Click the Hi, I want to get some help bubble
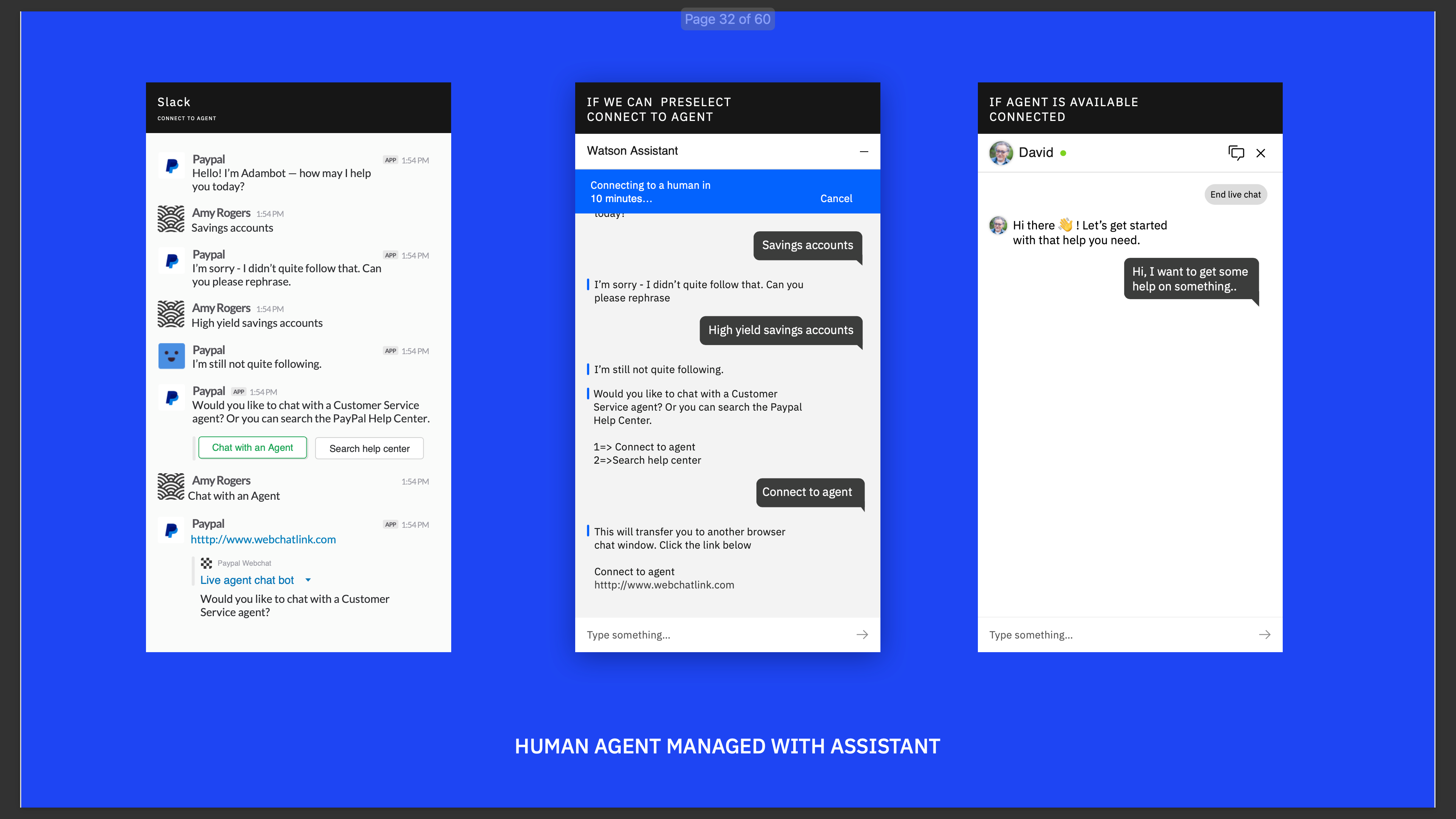 pos(1191,279)
